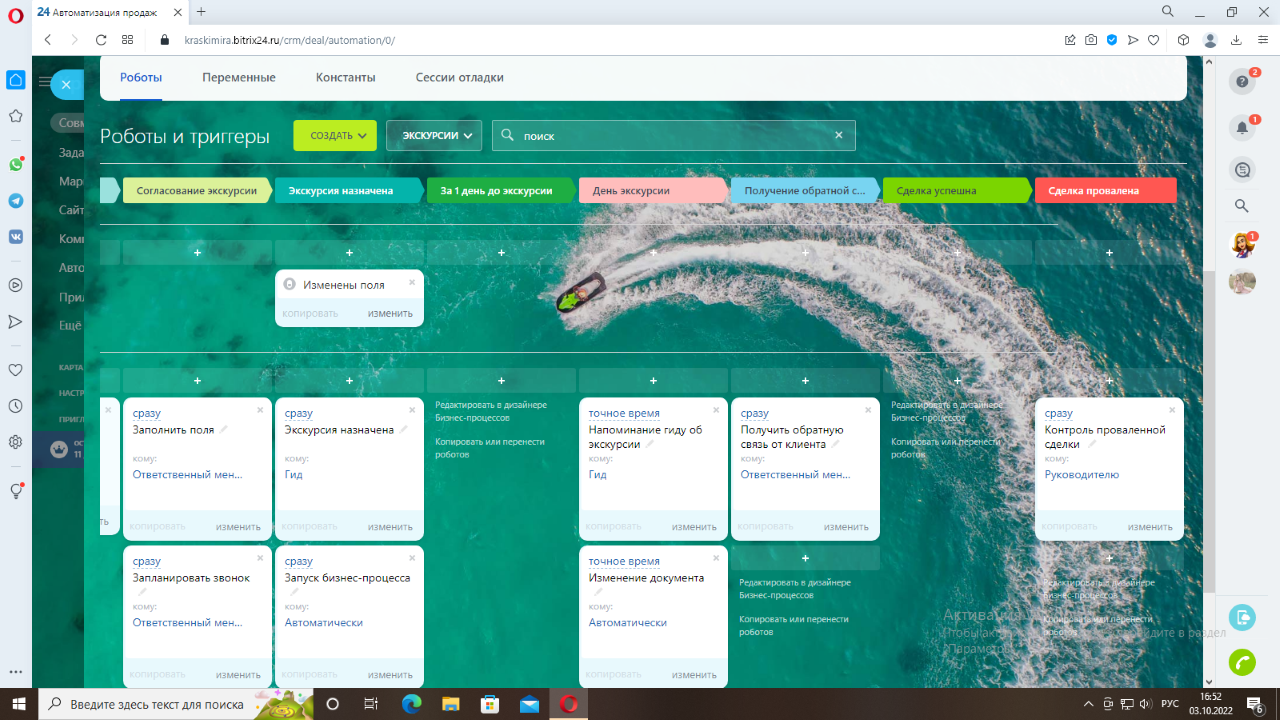Remove the Изменены поля trigger
This screenshot has width=1280, height=720.
click(x=412, y=282)
